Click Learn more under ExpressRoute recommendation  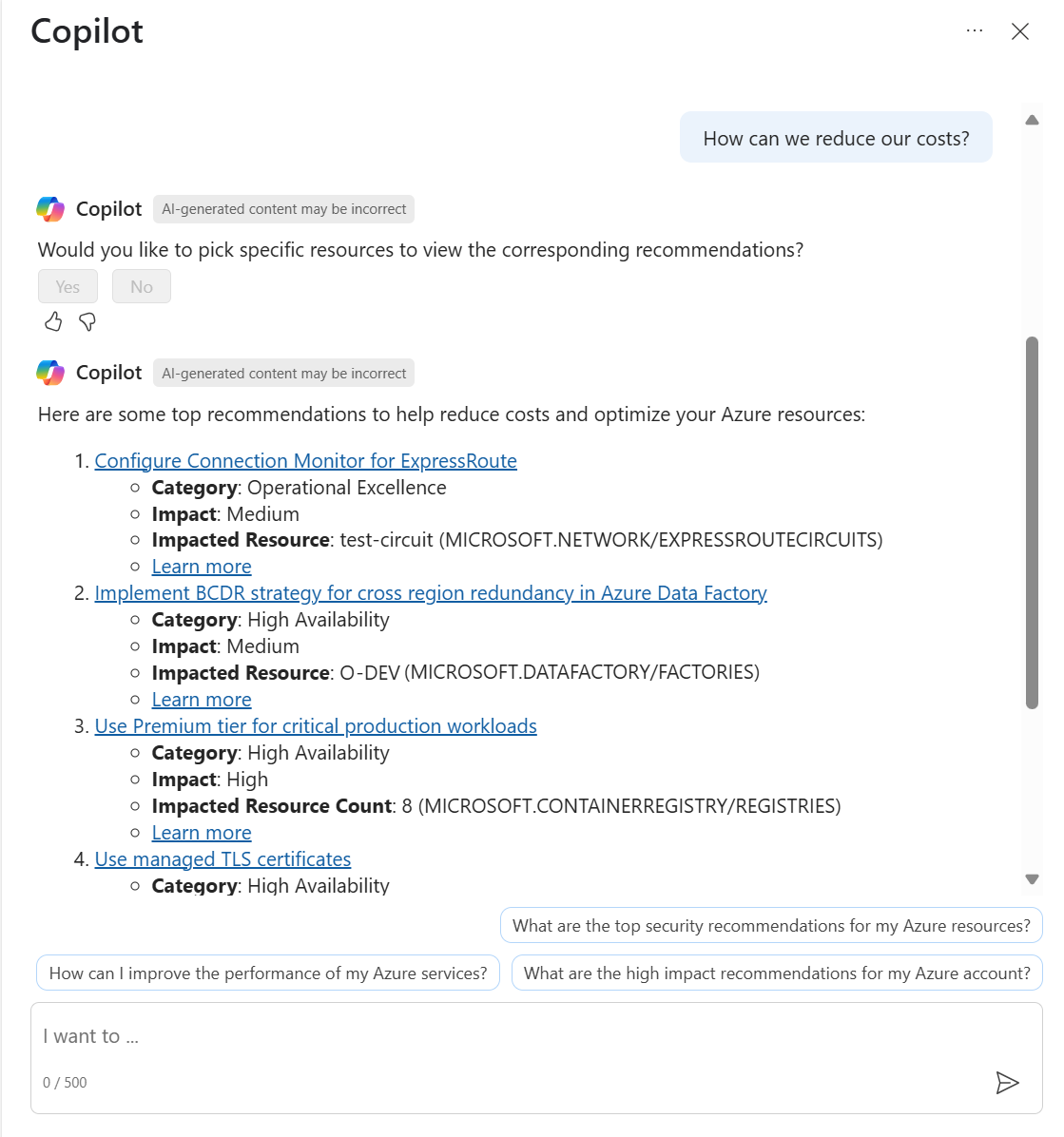202,567
